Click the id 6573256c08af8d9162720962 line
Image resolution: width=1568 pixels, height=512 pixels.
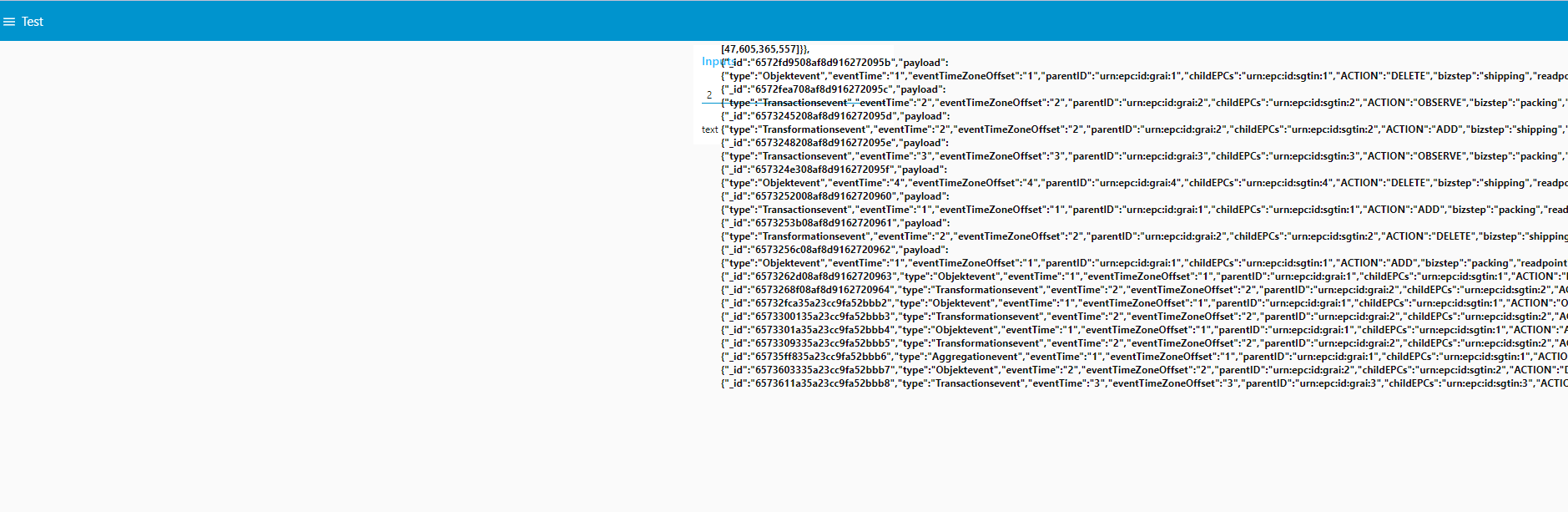[x=834, y=250]
